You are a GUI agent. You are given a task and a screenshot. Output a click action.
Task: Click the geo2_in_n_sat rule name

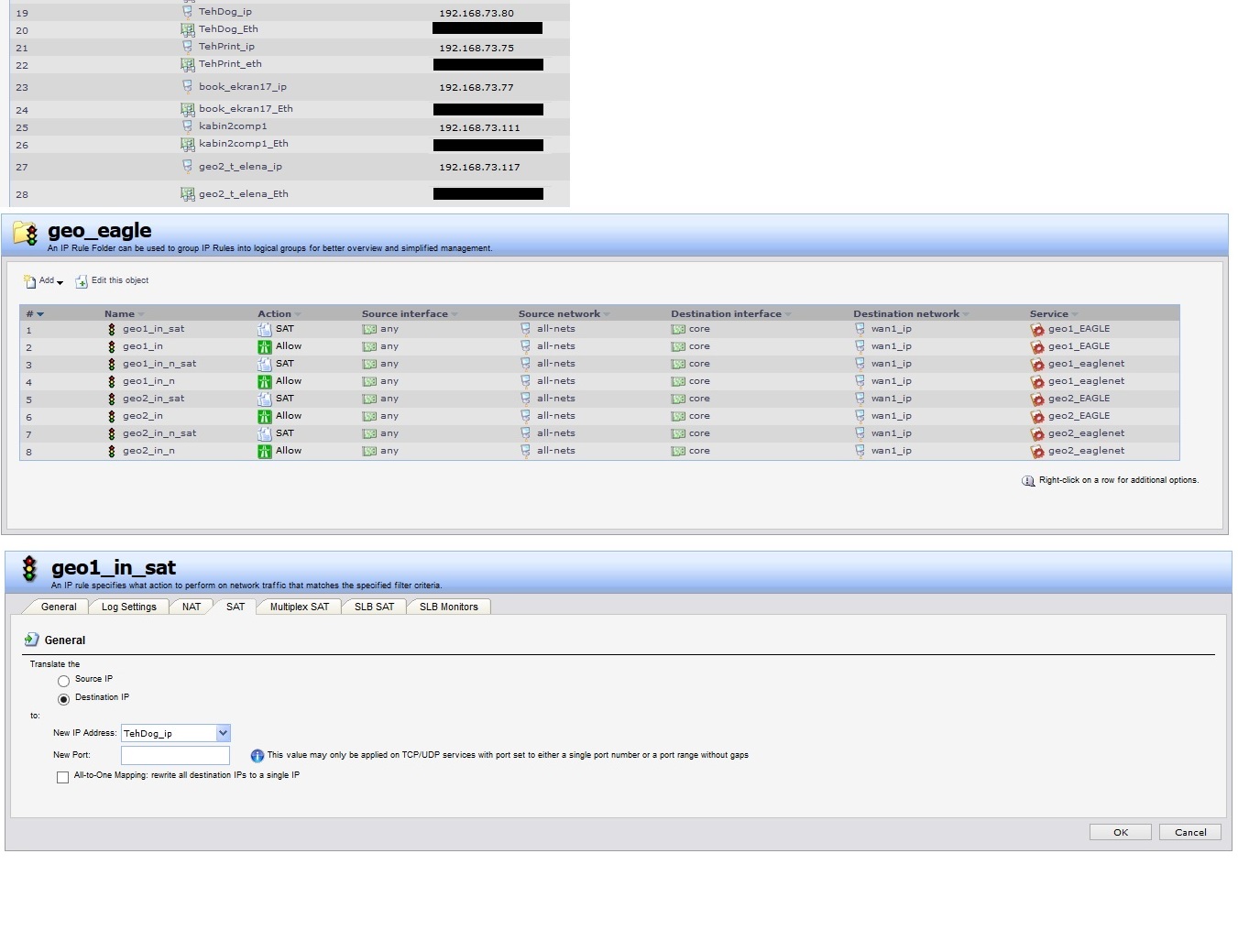[159, 433]
